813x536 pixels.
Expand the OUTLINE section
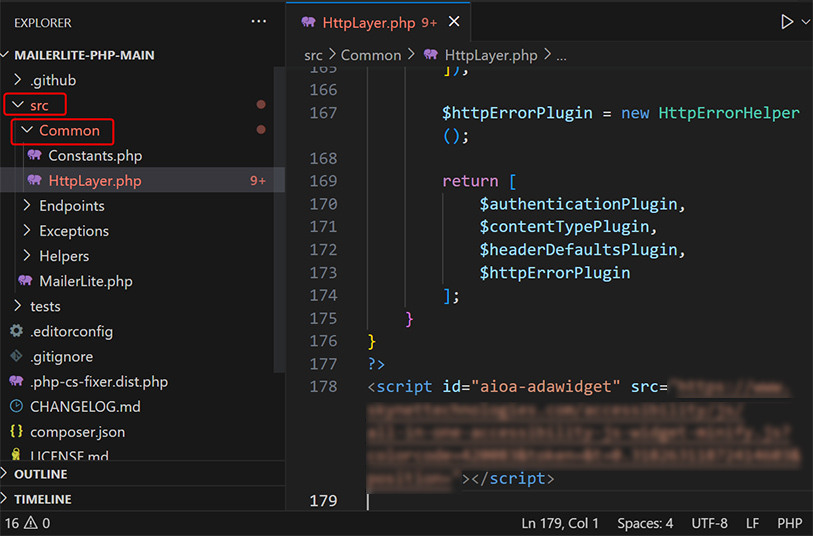point(40,474)
